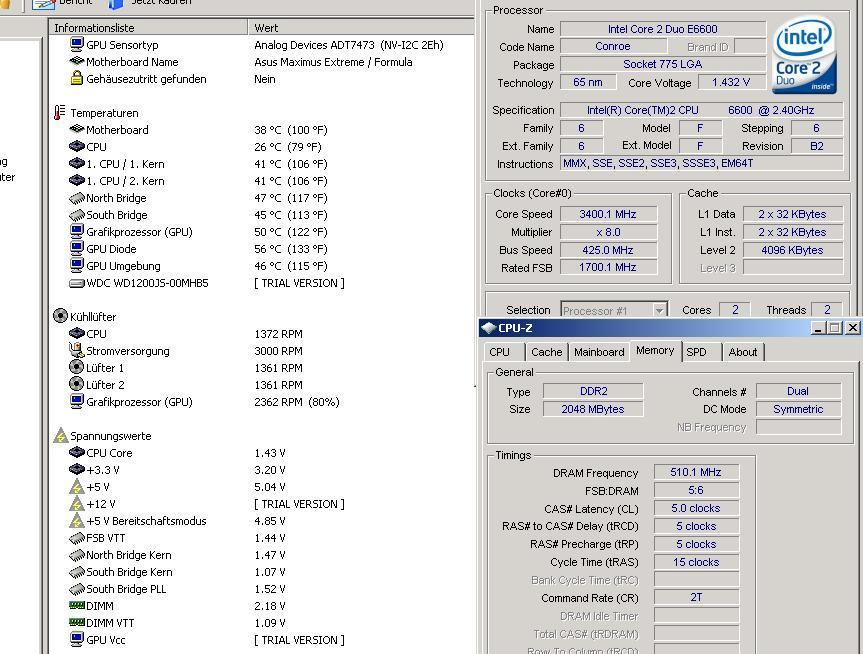This screenshot has height=654, width=863.
Task: Click the +12 V warning triangle icon
Action: click(x=77, y=504)
